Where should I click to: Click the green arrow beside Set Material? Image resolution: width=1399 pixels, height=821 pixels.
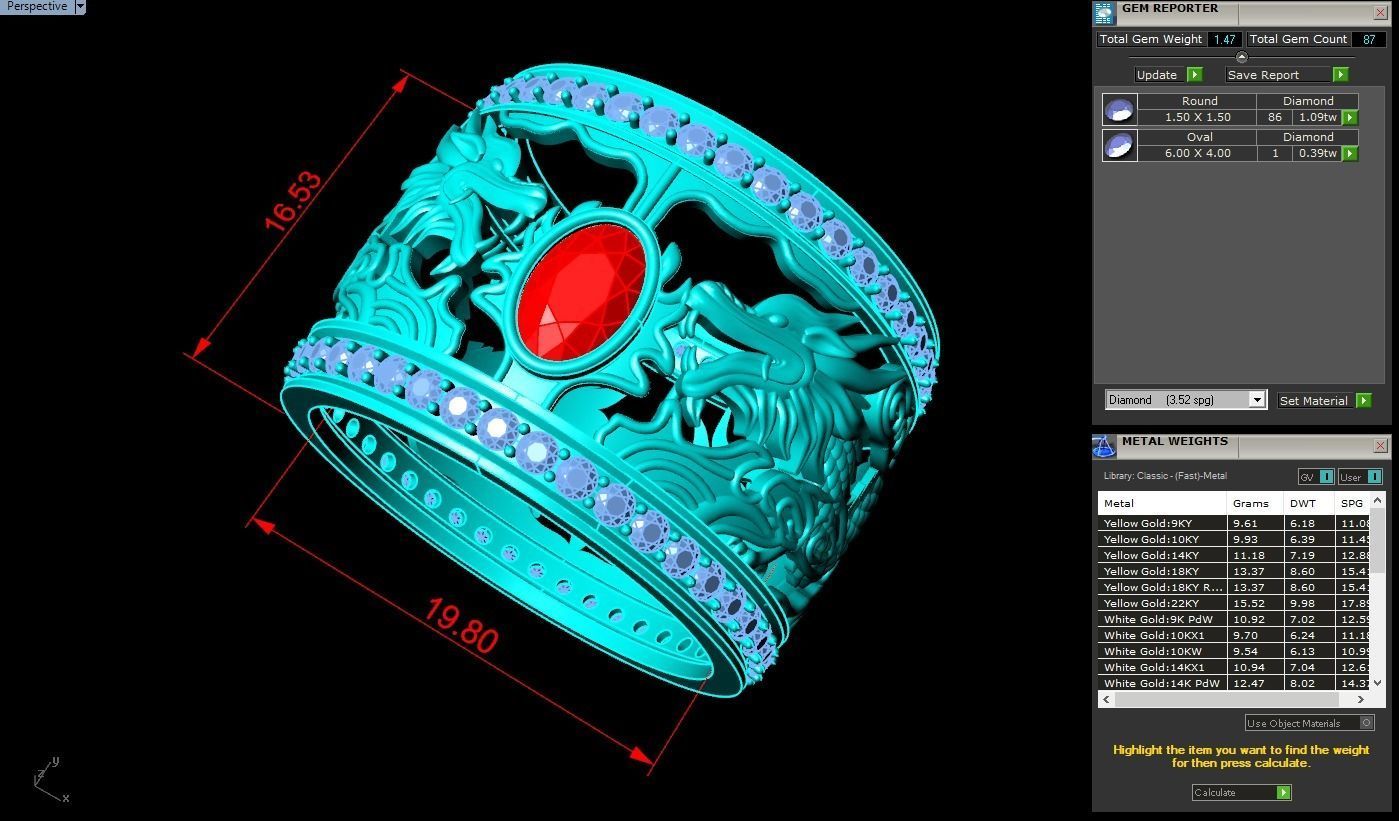click(x=1363, y=401)
